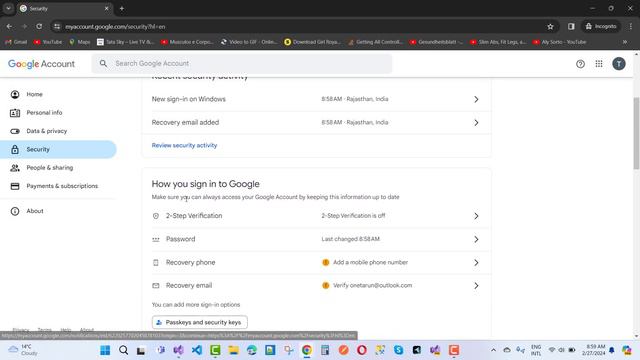Viewport: 640px width, 360px height.
Task: Click the Recovery phone label
Action: click(190, 262)
